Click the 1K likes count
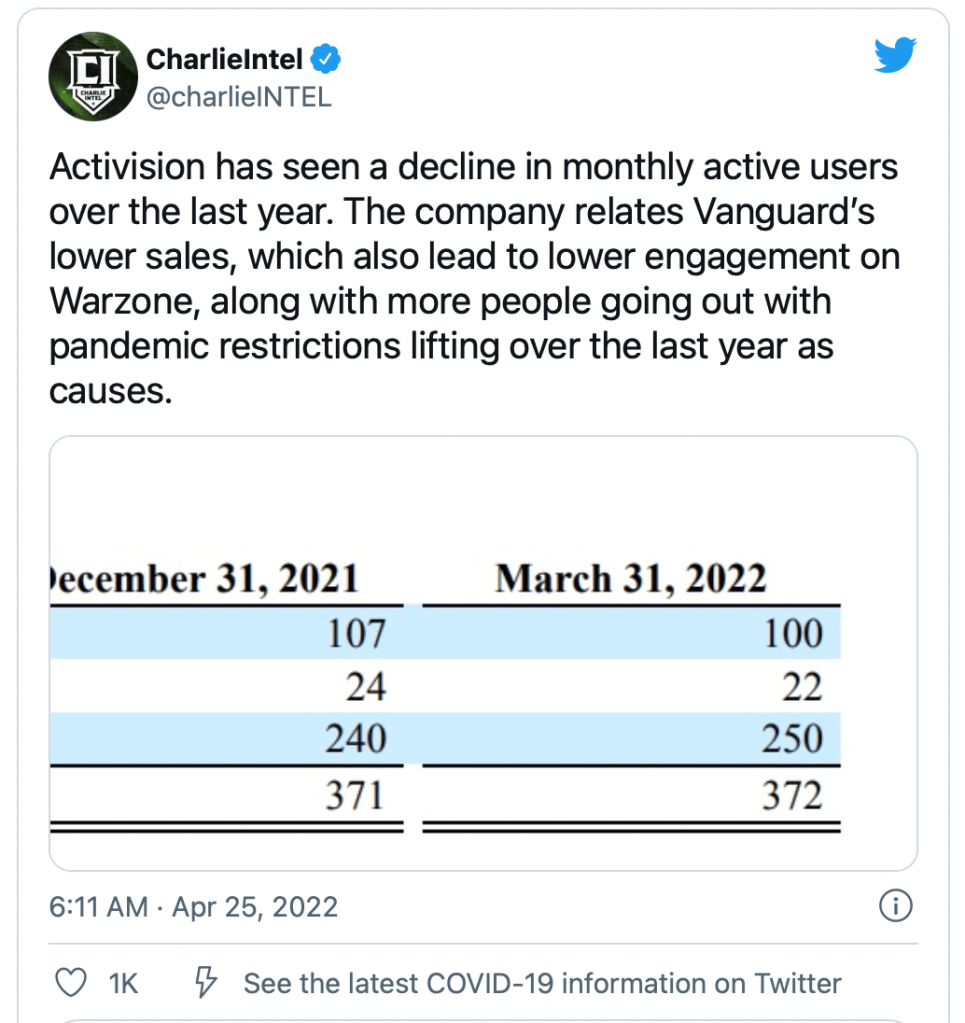Image resolution: width=965 pixels, height=1023 pixels. [122, 983]
